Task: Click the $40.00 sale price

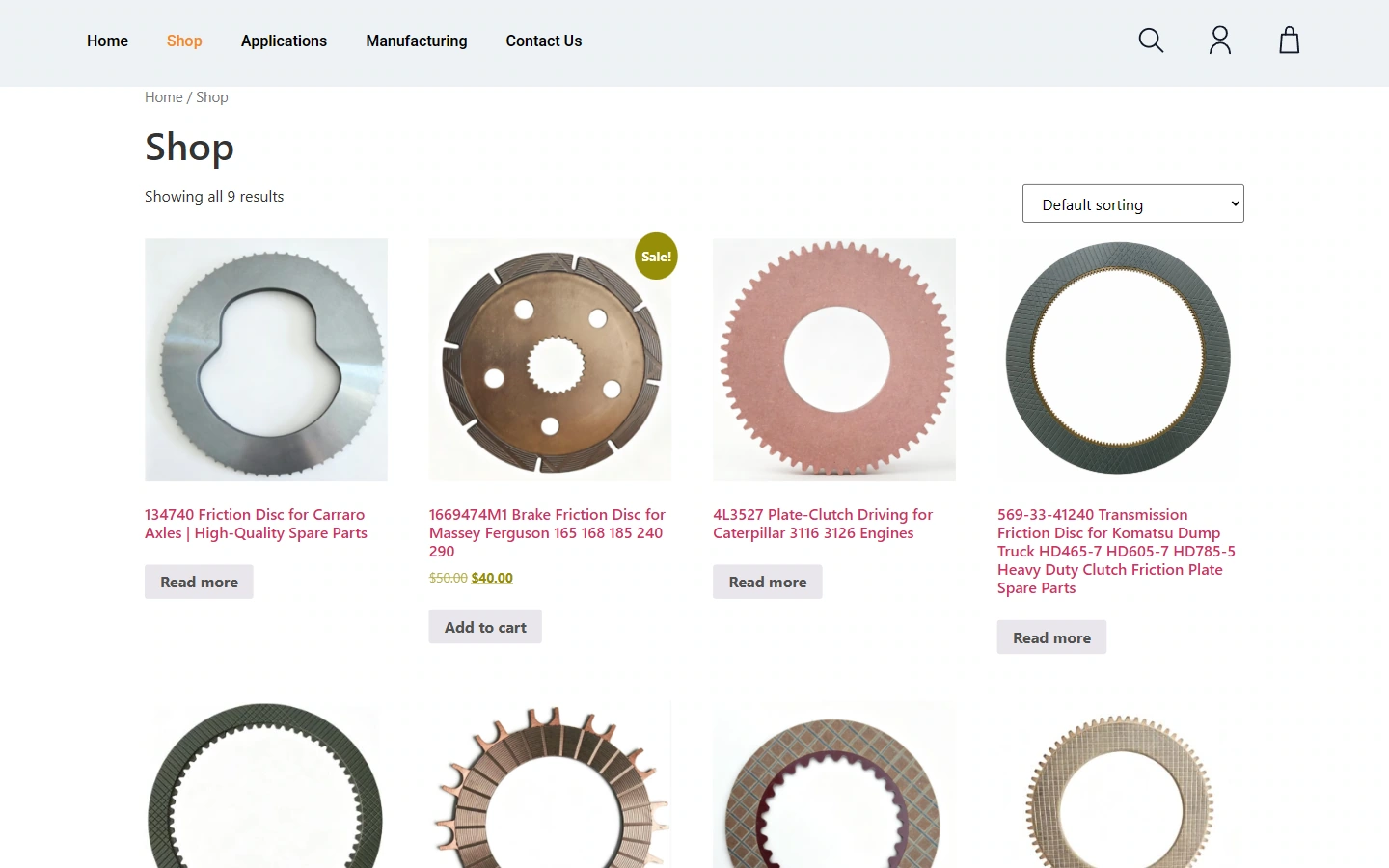Action: click(x=492, y=578)
